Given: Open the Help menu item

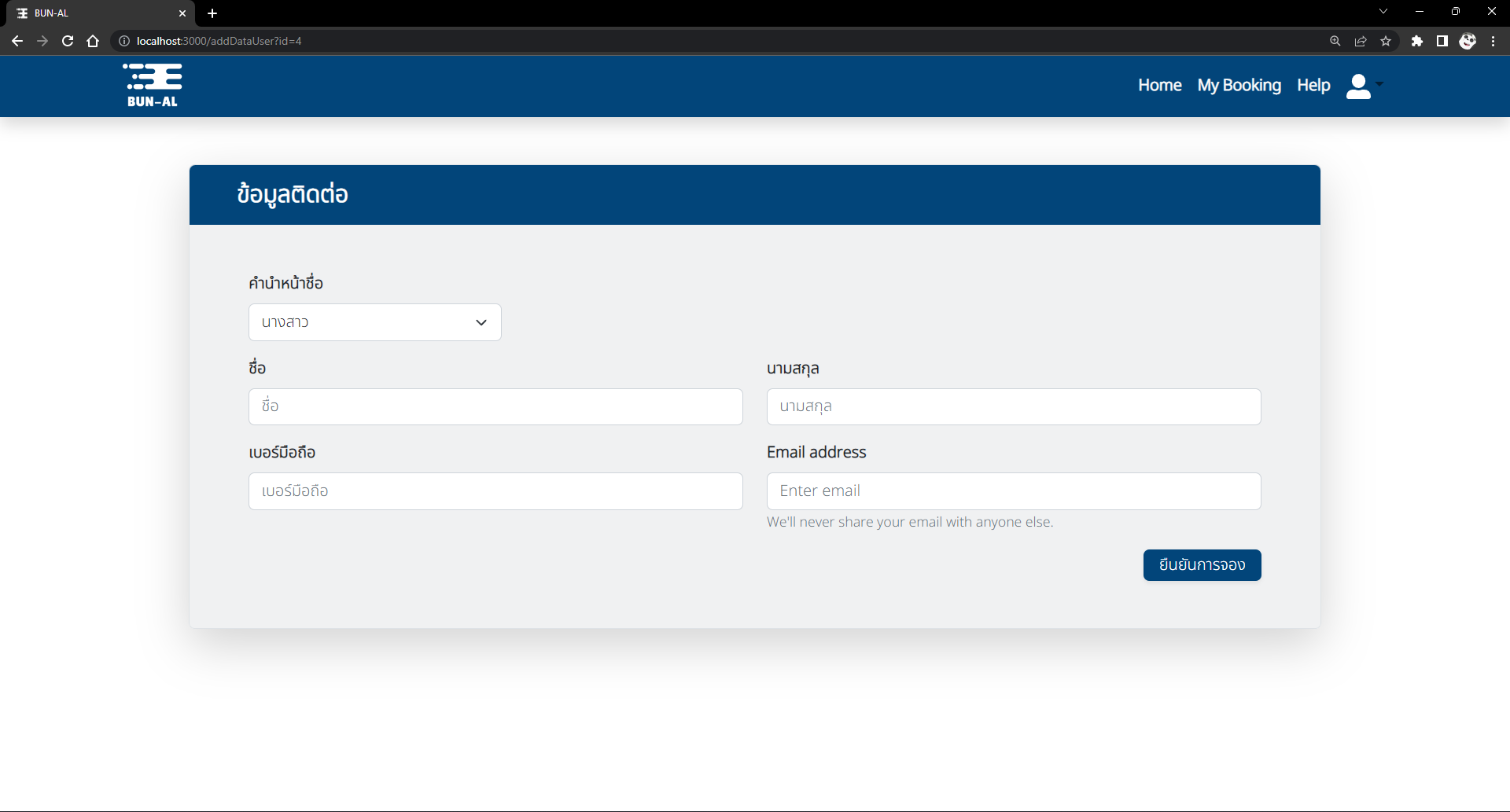Looking at the screenshot, I should click(x=1313, y=86).
